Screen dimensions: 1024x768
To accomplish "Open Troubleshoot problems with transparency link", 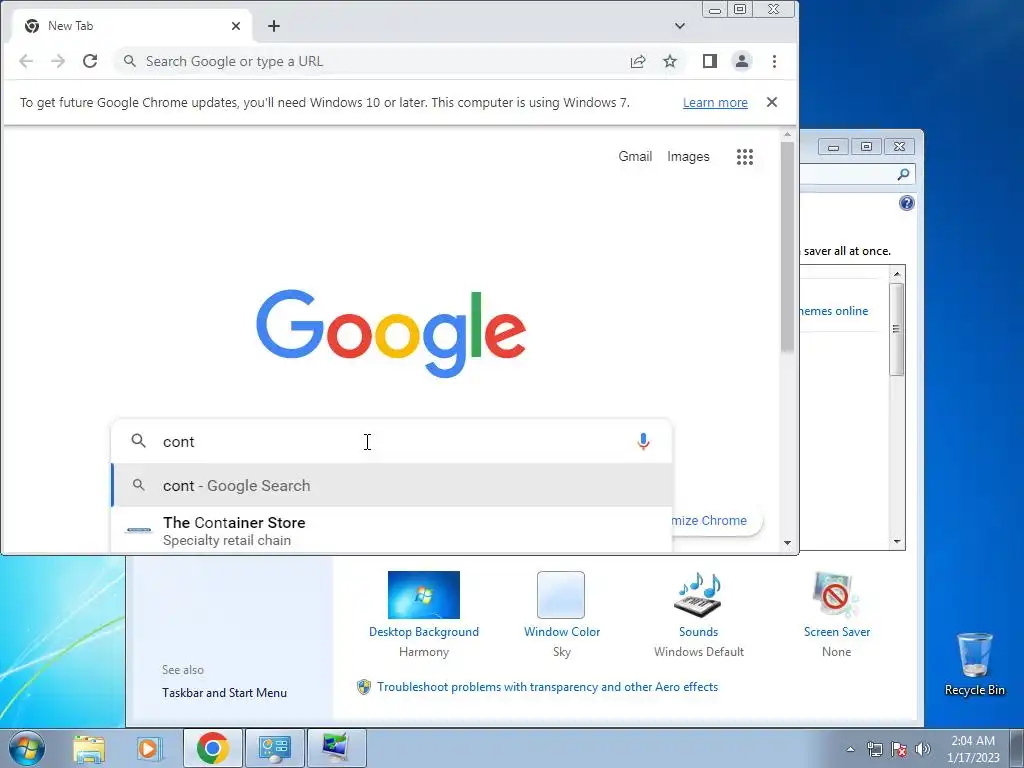I will click(x=547, y=686).
